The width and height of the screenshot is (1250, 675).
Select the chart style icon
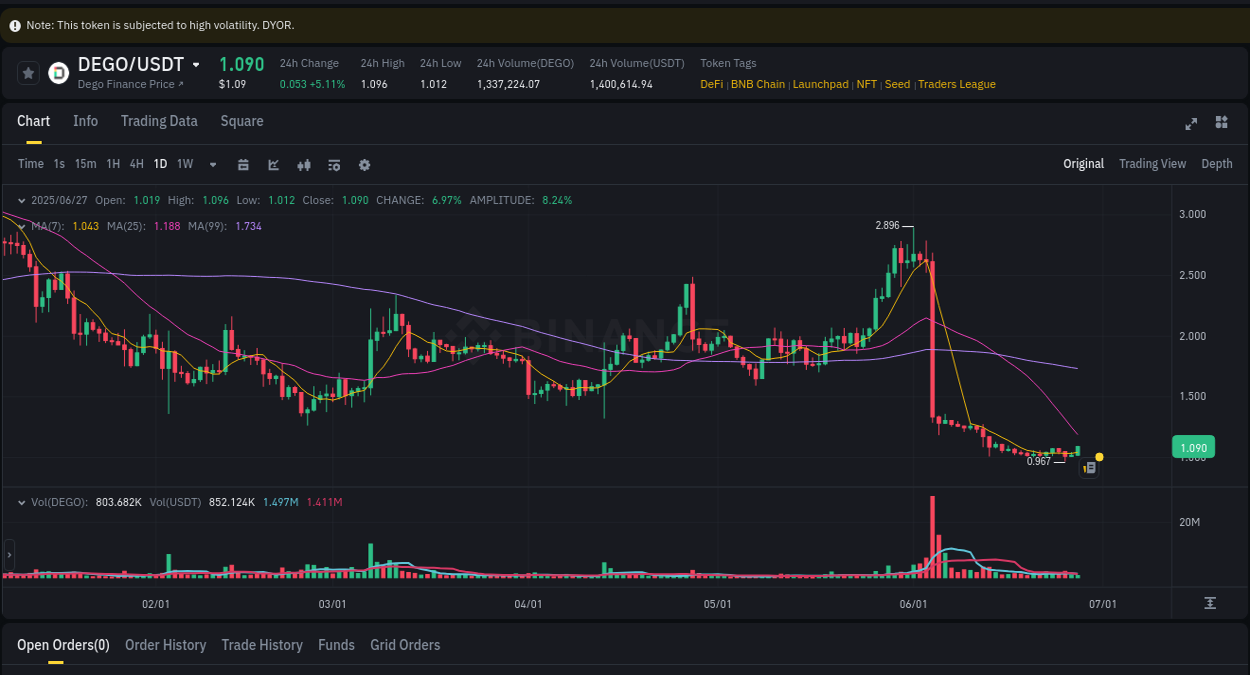[273, 164]
